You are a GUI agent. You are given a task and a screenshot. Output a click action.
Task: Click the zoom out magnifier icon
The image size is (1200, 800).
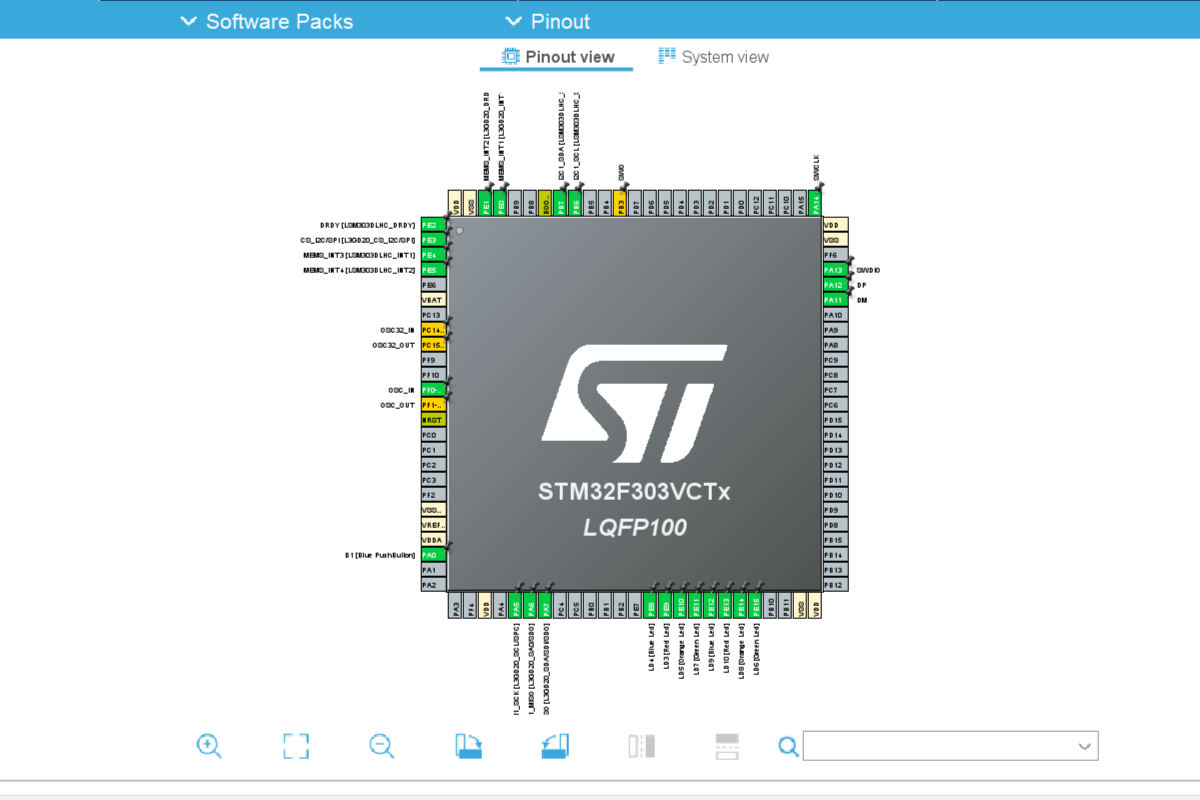coord(380,746)
